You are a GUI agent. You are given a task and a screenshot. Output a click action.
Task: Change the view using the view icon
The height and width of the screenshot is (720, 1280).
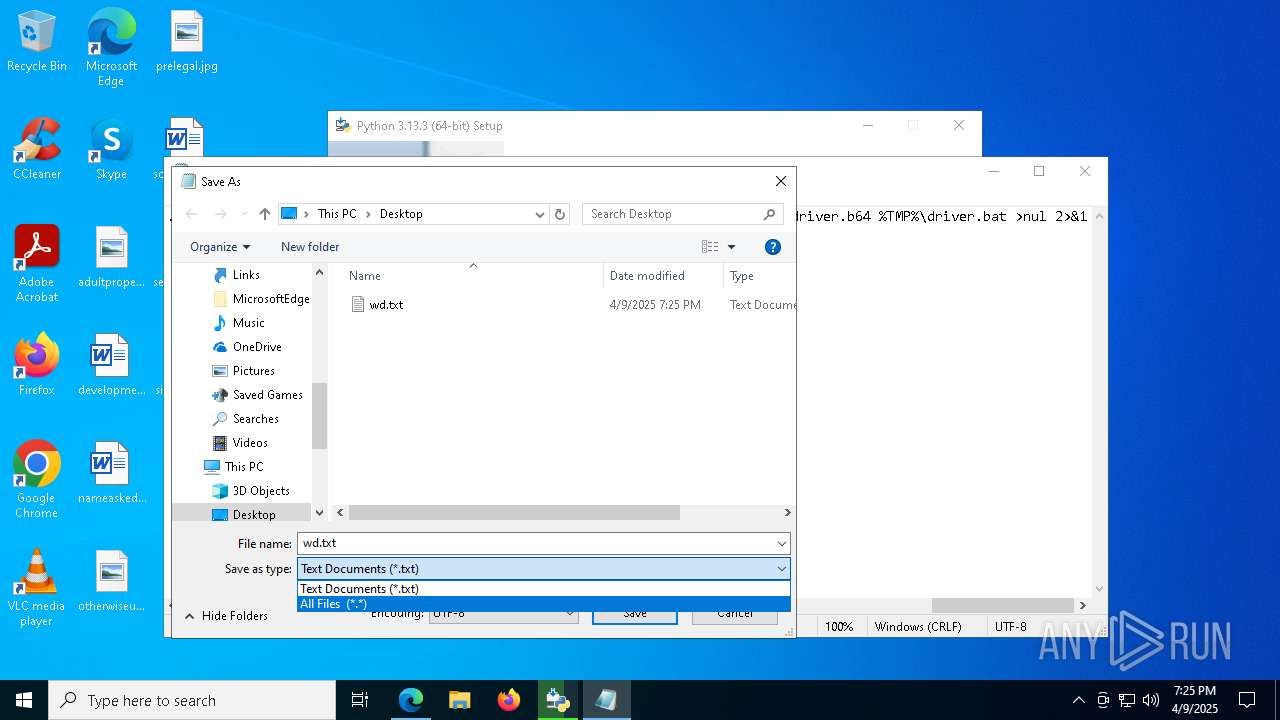point(710,247)
